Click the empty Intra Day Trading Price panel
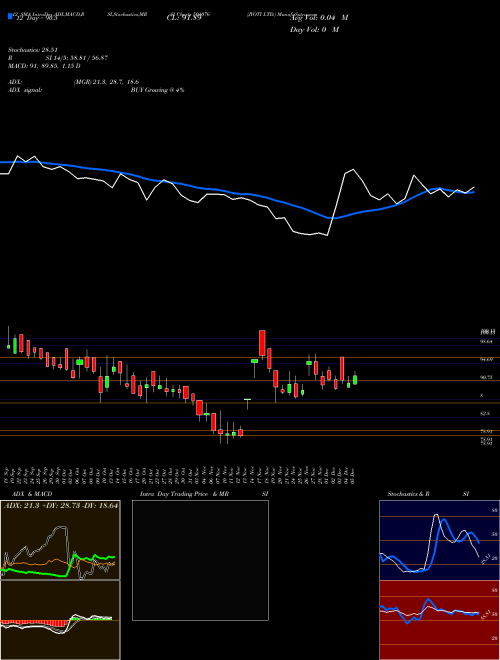Image resolution: width=500 pixels, height=660 pixels. [200, 560]
